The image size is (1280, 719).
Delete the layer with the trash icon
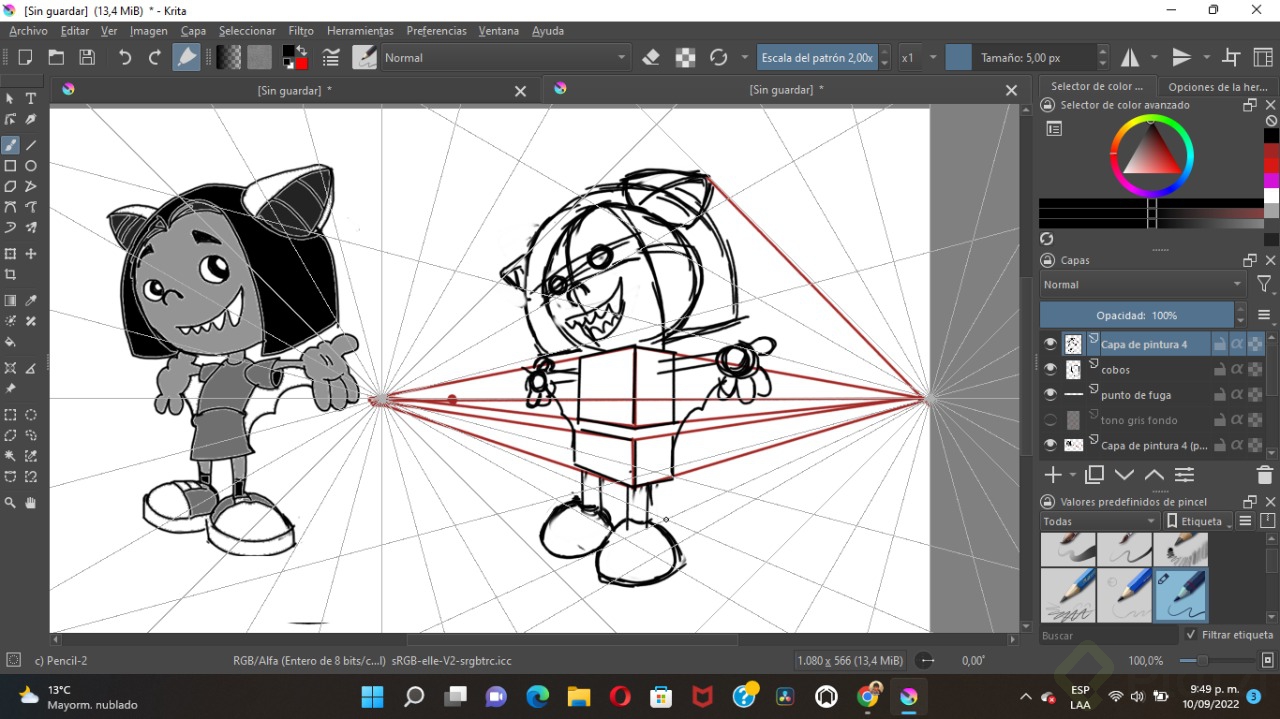1264,475
